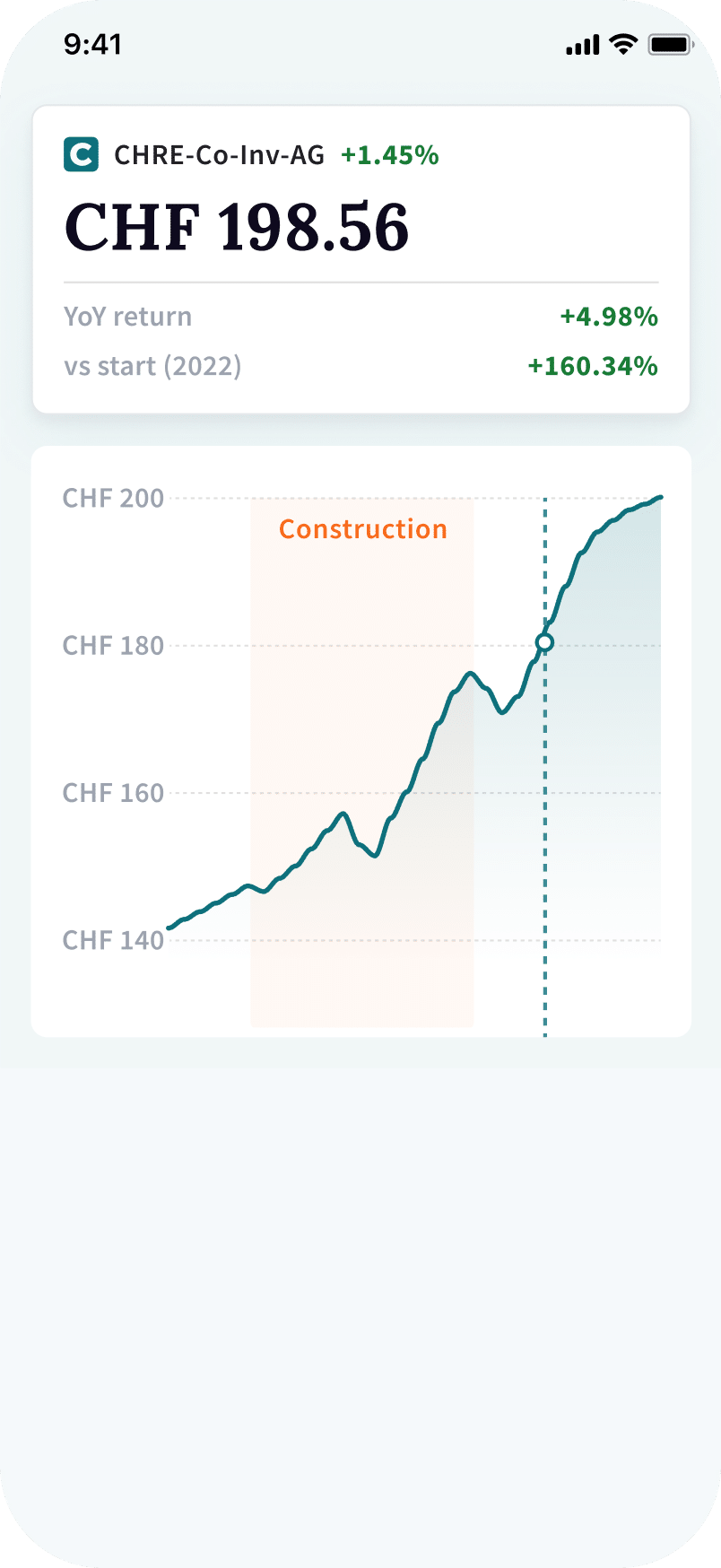The height and width of the screenshot is (1568, 721).
Task: Tap the CHF 198.56 price headline
Action: (x=237, y=227)
